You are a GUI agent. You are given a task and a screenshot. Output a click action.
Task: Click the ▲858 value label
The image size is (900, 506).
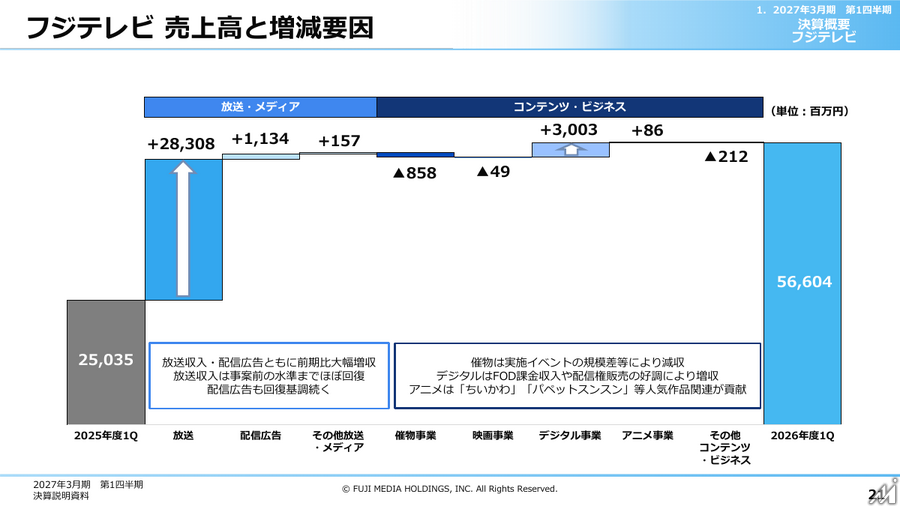[x=415, y=173]
